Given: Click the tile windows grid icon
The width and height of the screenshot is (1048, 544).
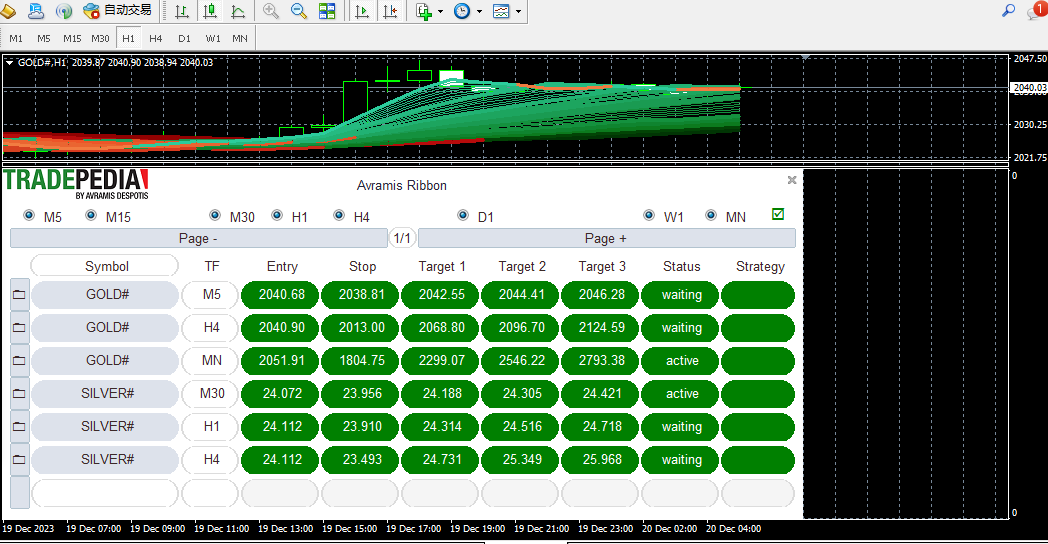Looking at the screenshot, I should point(327,11).
